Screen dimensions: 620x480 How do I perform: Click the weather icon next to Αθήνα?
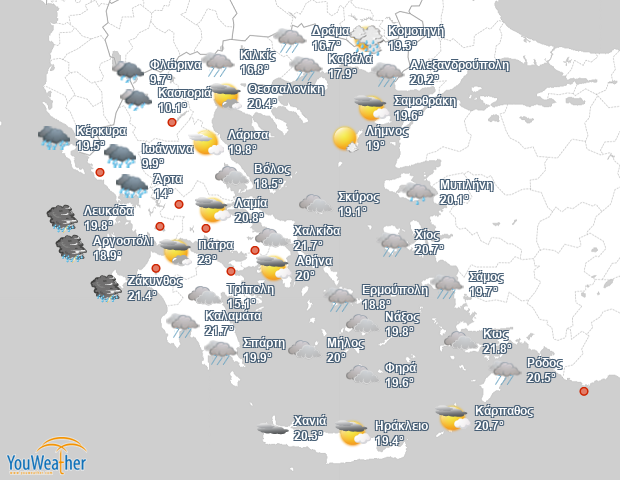point(272,267)
